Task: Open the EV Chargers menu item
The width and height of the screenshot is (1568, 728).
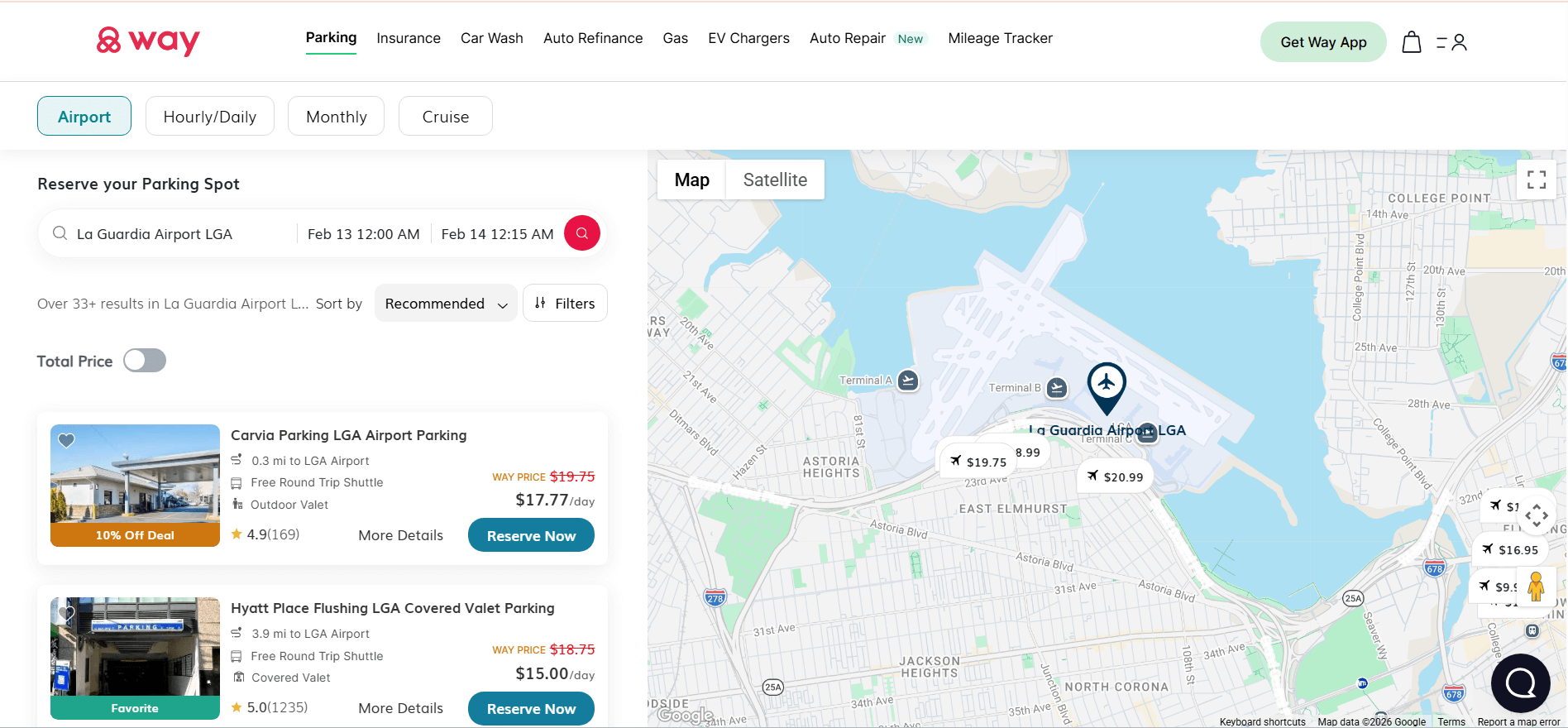Action: click(748, 38)
